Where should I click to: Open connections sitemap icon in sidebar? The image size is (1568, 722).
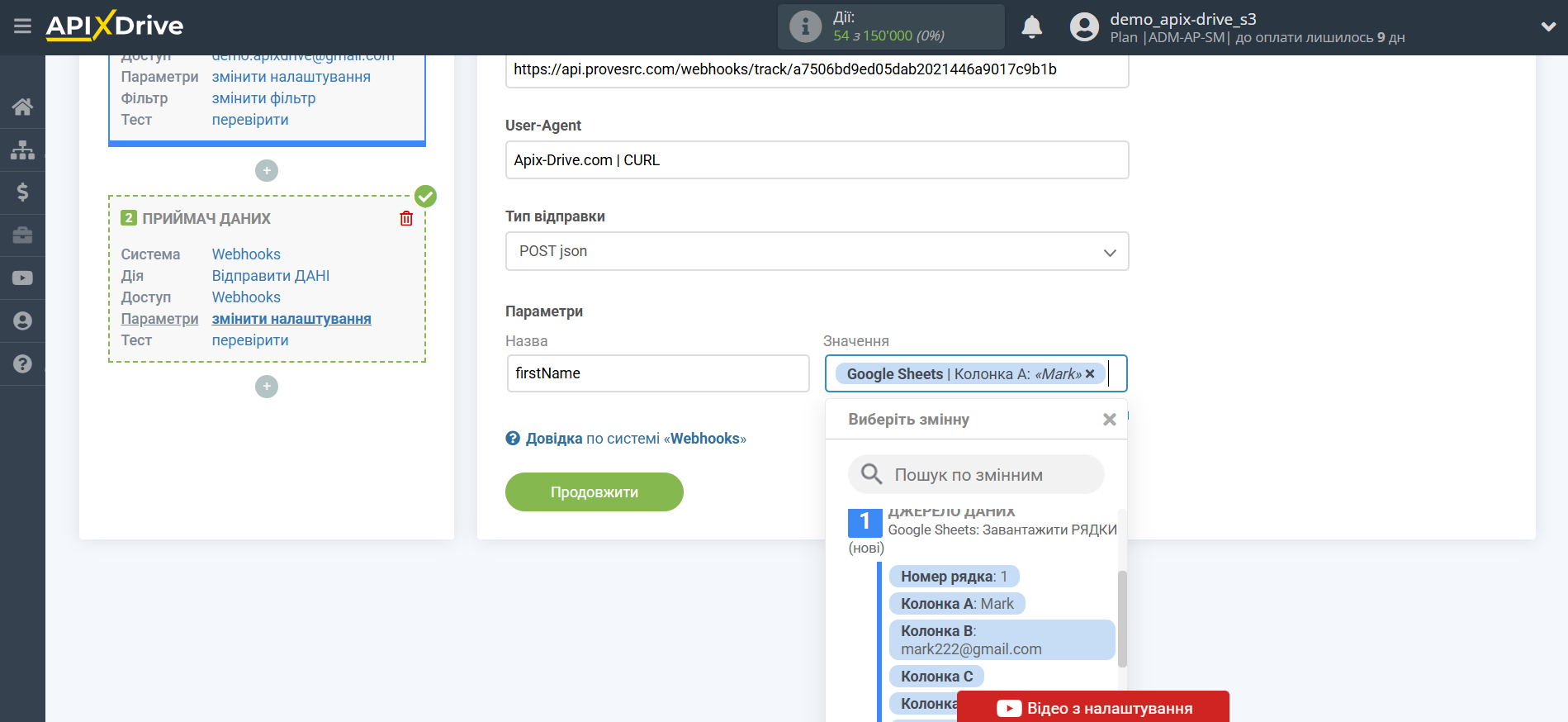click(22, 150)
